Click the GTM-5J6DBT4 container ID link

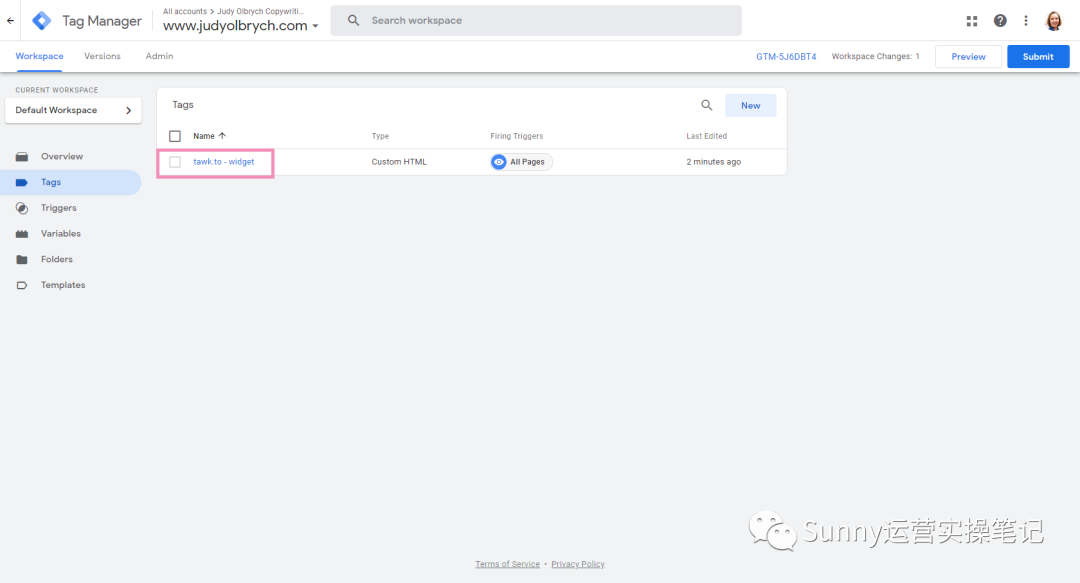point(786,57)
